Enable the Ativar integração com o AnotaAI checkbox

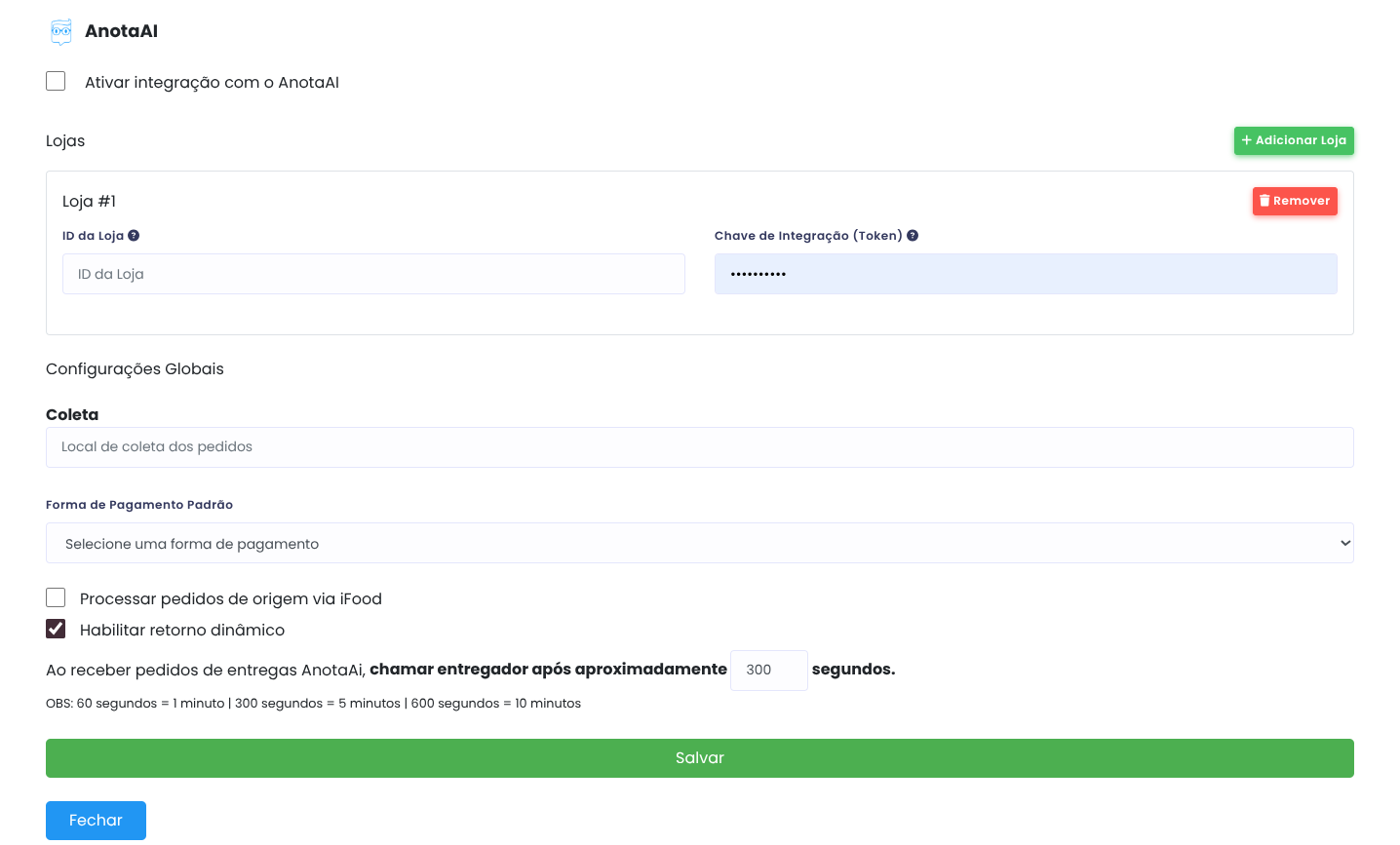(x=56, y=81)
